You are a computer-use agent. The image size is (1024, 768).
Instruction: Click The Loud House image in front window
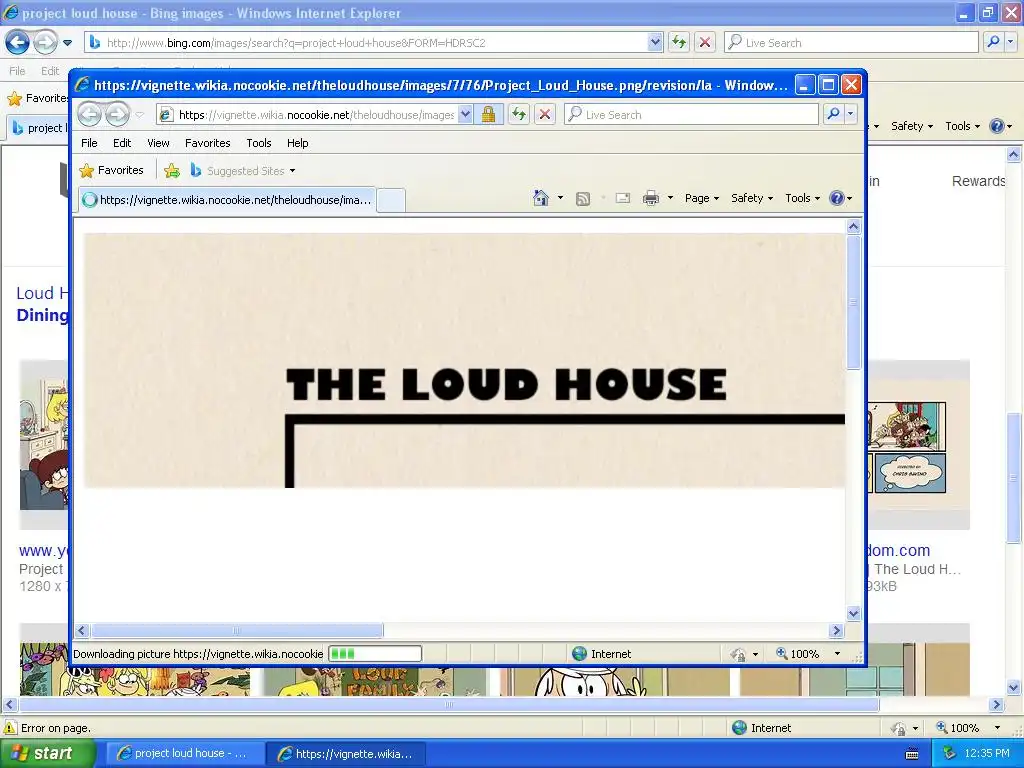click(464, 360)
